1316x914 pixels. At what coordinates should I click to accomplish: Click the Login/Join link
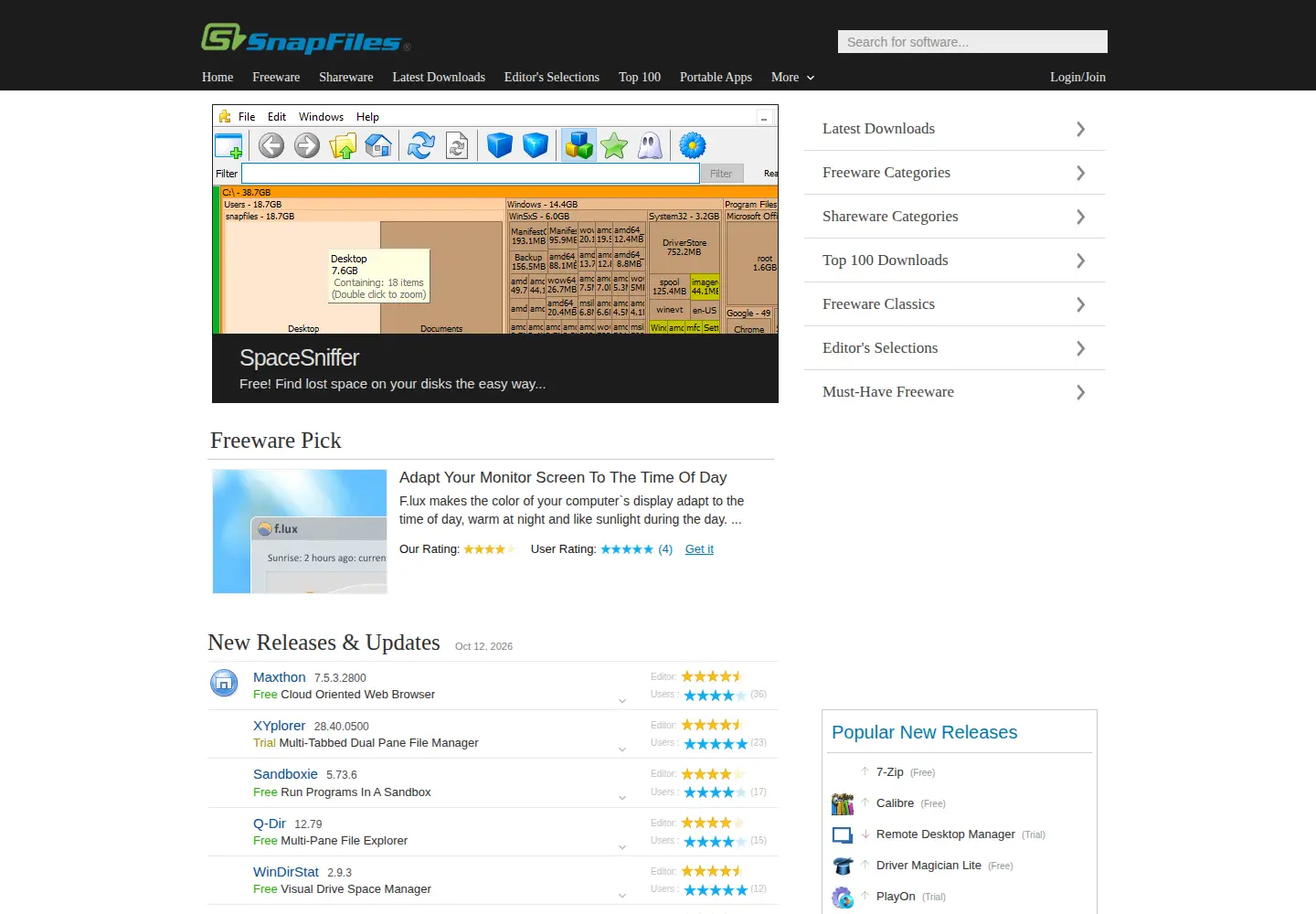1077,77
